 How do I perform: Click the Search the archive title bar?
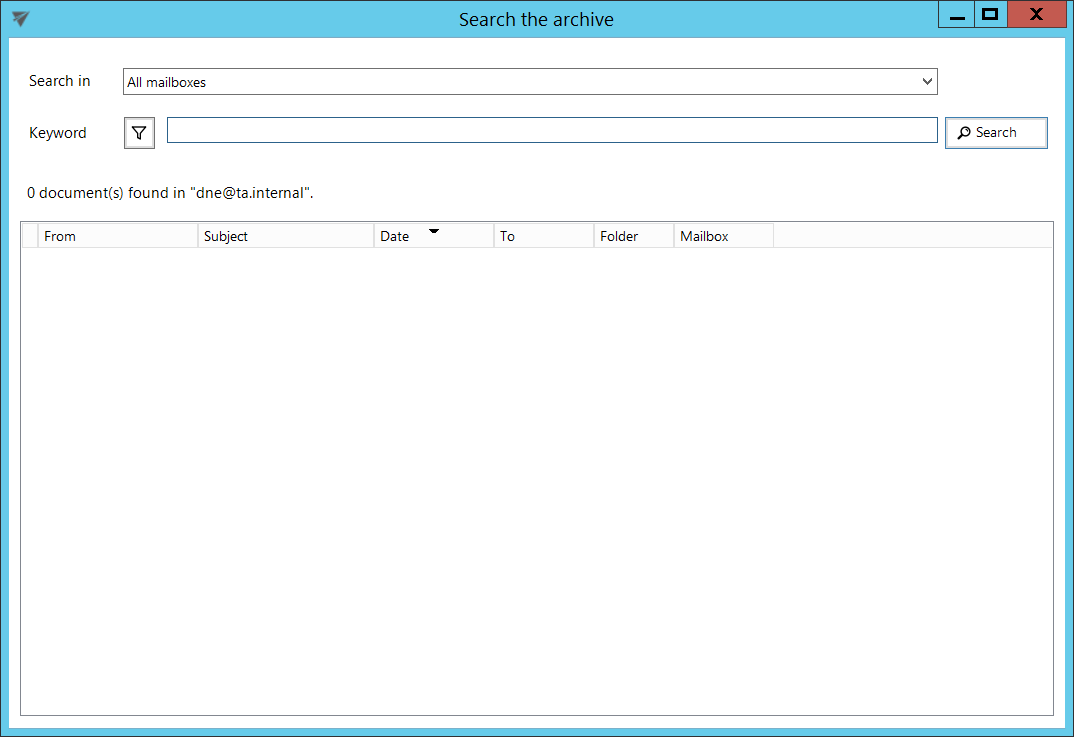tap(536, 19)
